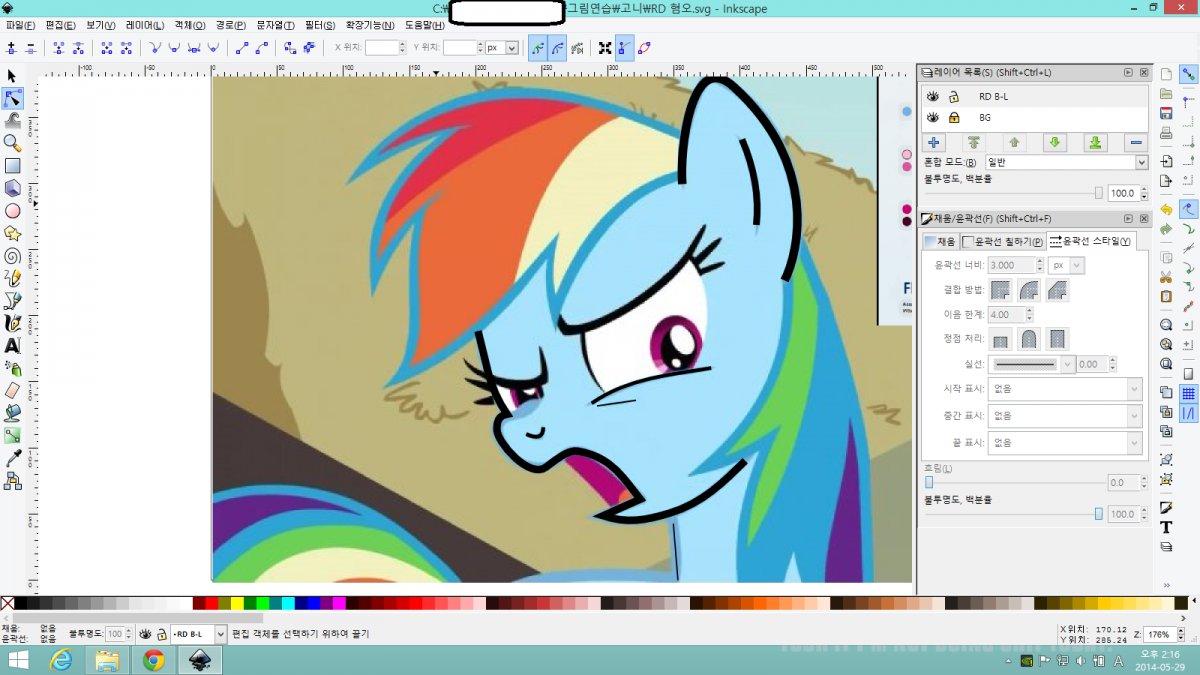Open the dash pattern 실선 dropdown

[x=1030, y=364]
